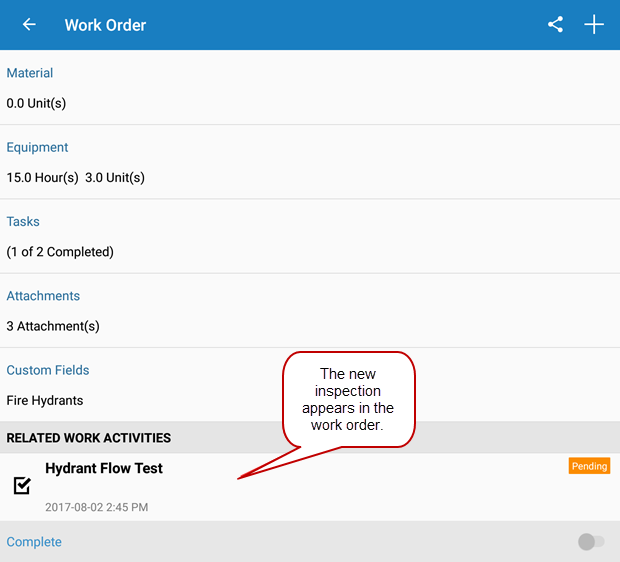Open the Equipment section

[x=37, y=147]
